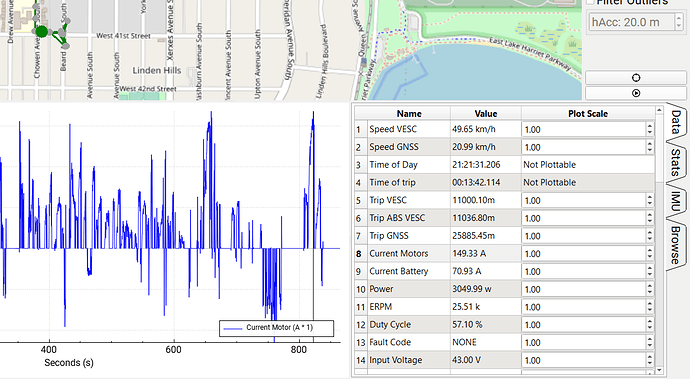This screenshot has width=690, height=379.
Task: Click the Plot Scale column header
Action: (588, 114)
